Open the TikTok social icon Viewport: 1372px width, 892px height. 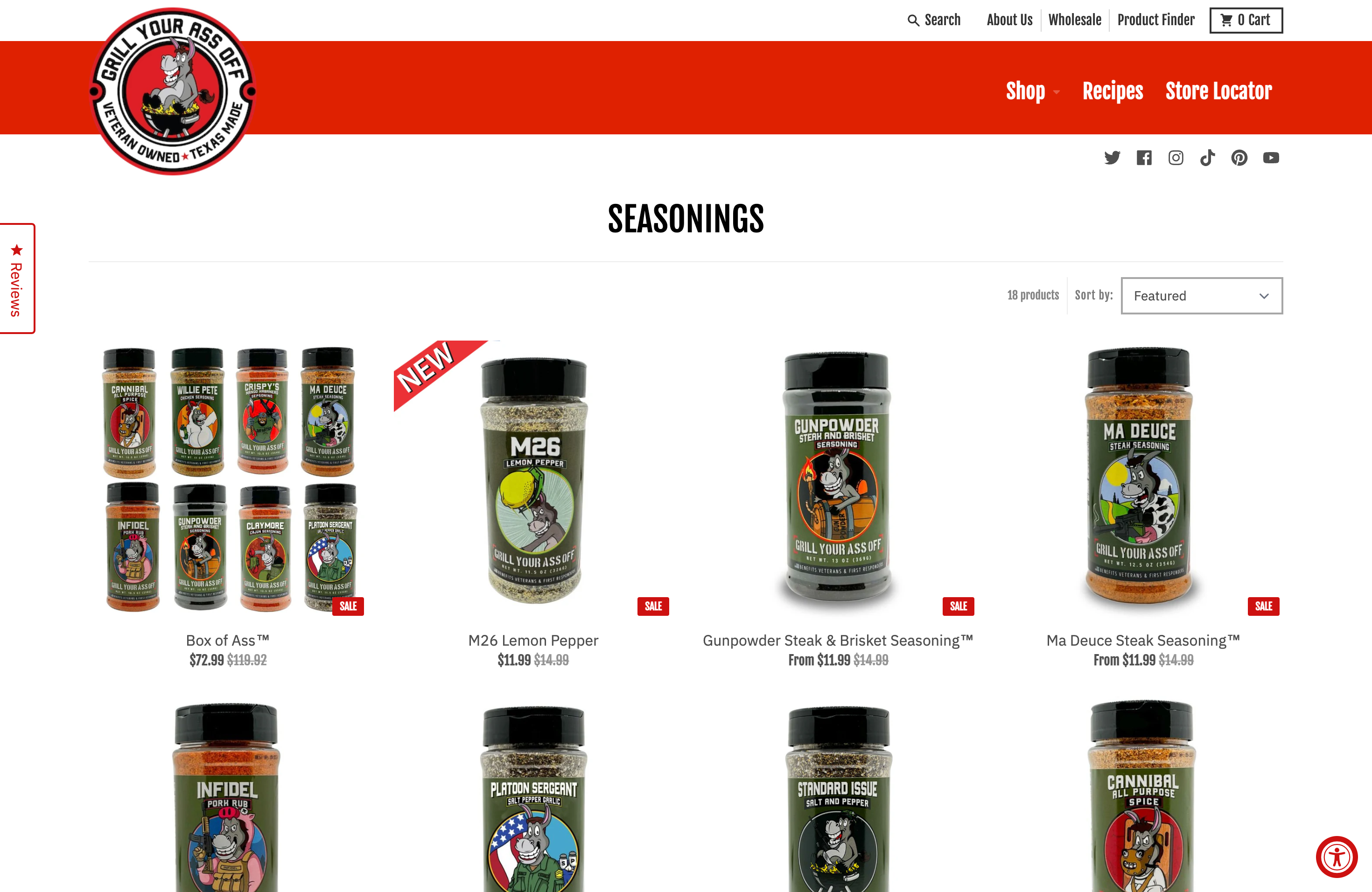1207,158
